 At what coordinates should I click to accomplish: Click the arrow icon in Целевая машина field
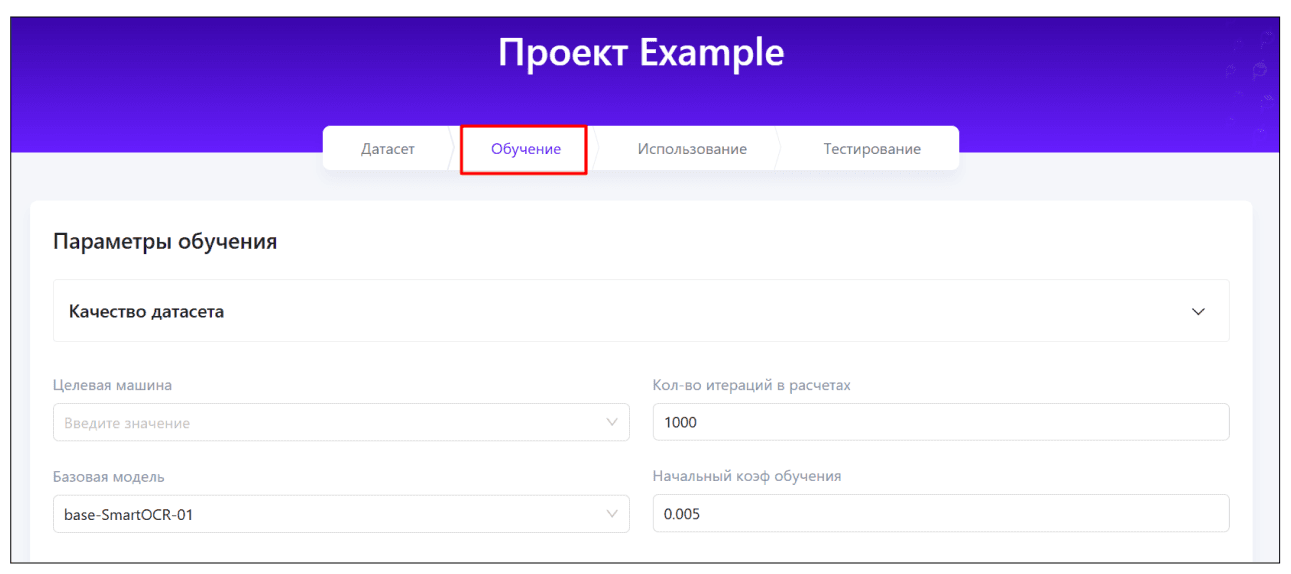click(612, 423)
